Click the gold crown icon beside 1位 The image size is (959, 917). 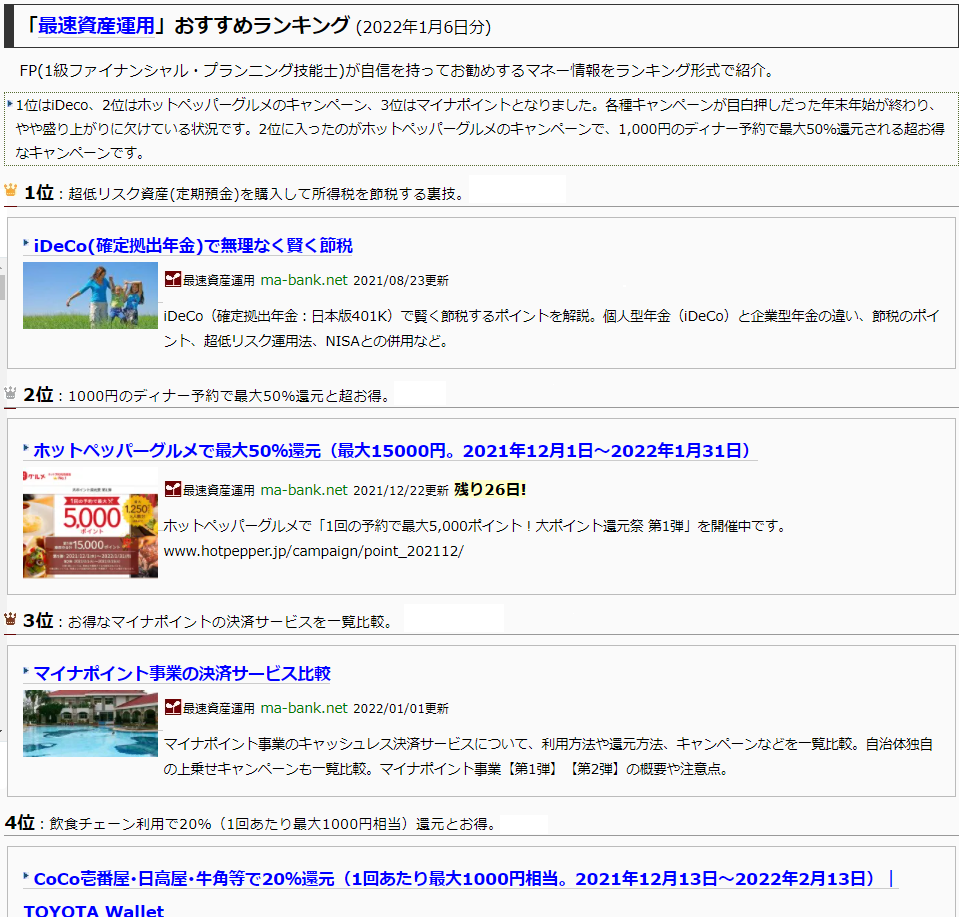(10, 190)
